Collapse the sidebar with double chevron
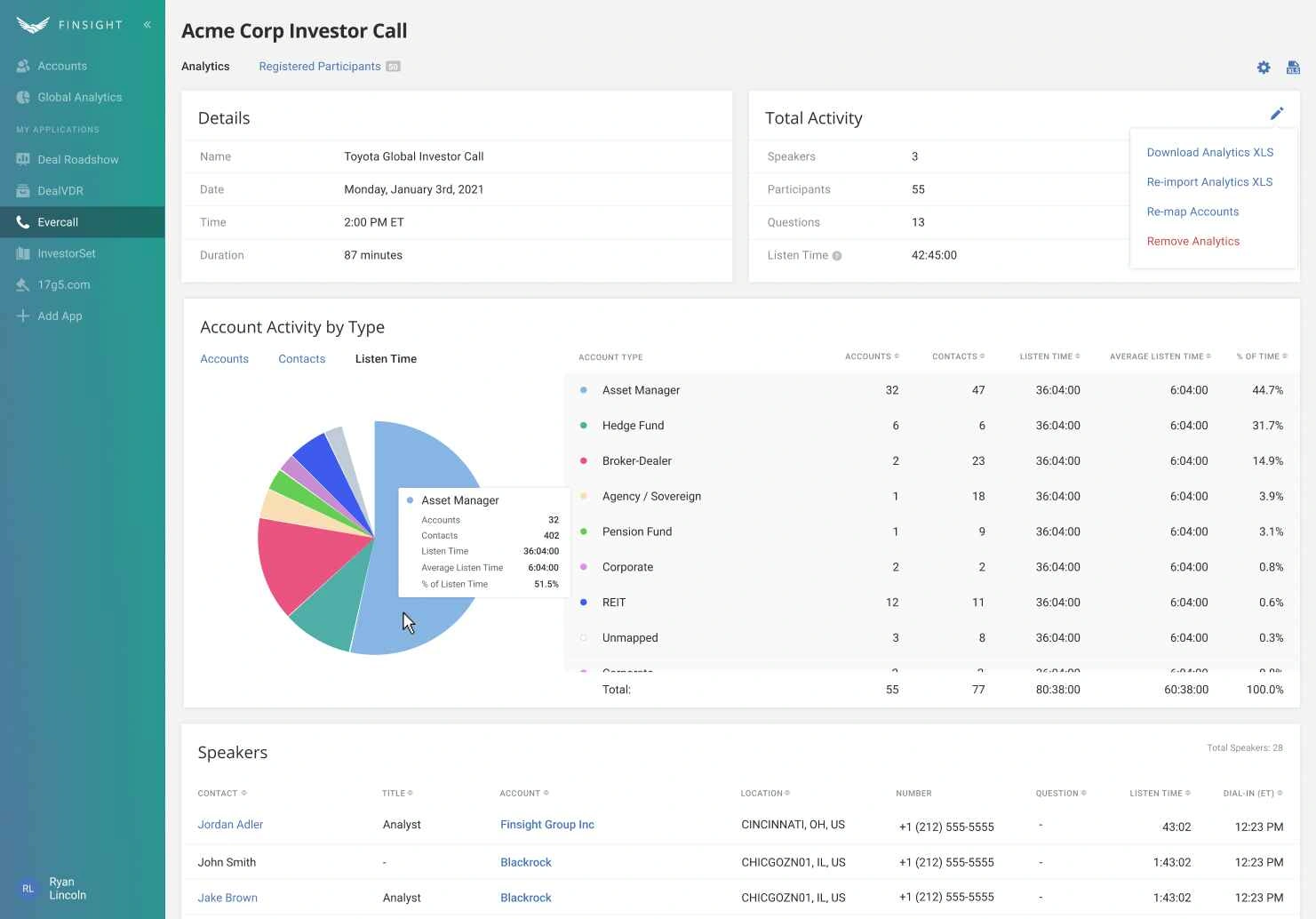1316x919 pixels. [148, 25]
